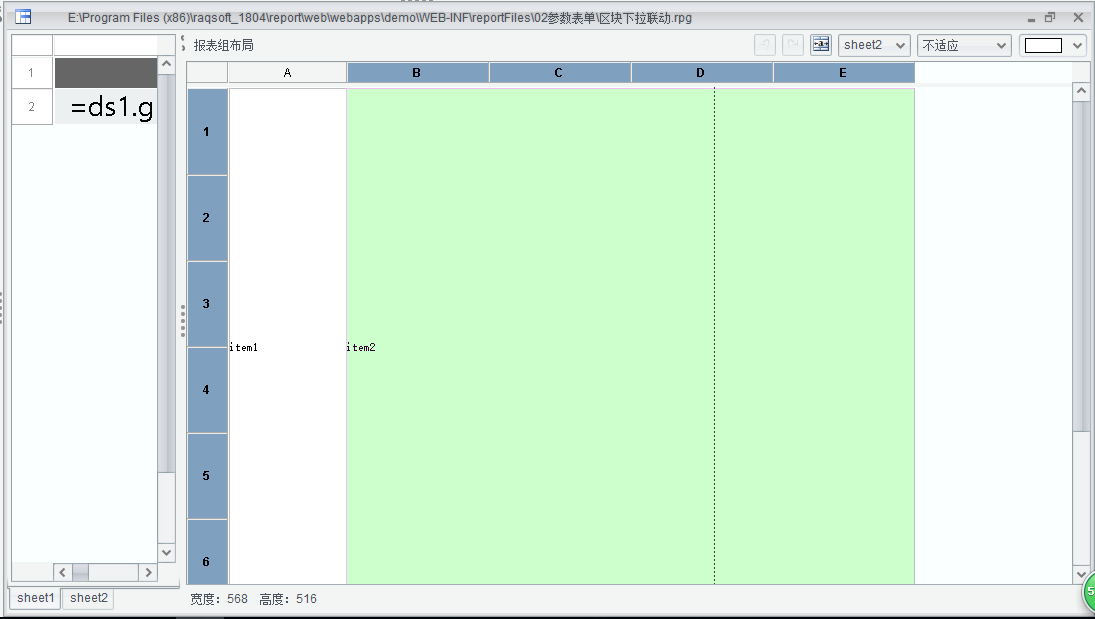The width and height of the screenshot is (1095, 619).
Task: Select layout row header 3
Action: pos(207,304)
